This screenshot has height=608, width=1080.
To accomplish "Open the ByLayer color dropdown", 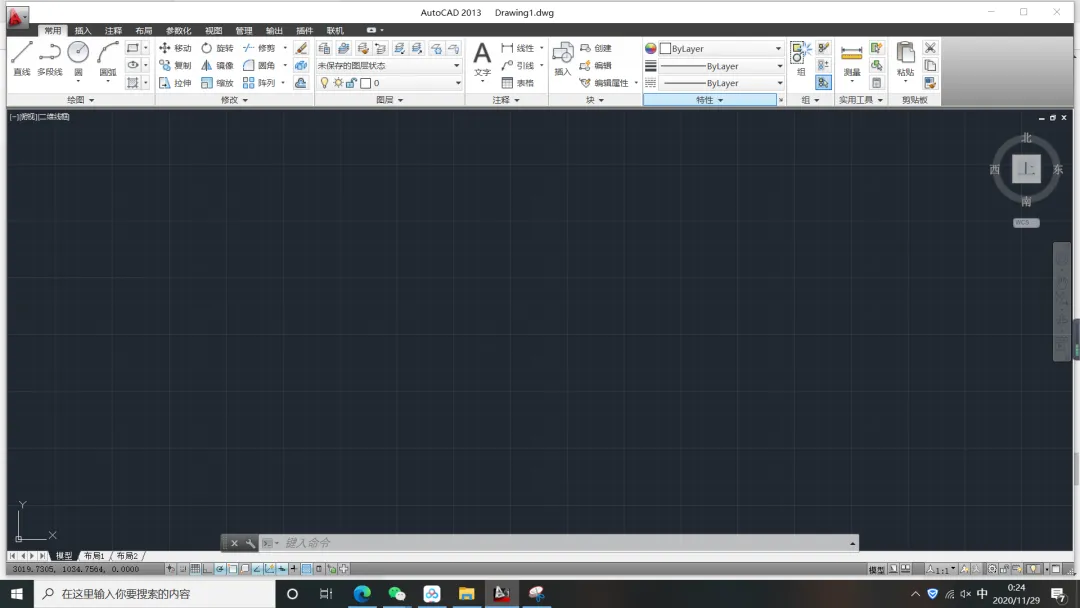I will (720, 48).
